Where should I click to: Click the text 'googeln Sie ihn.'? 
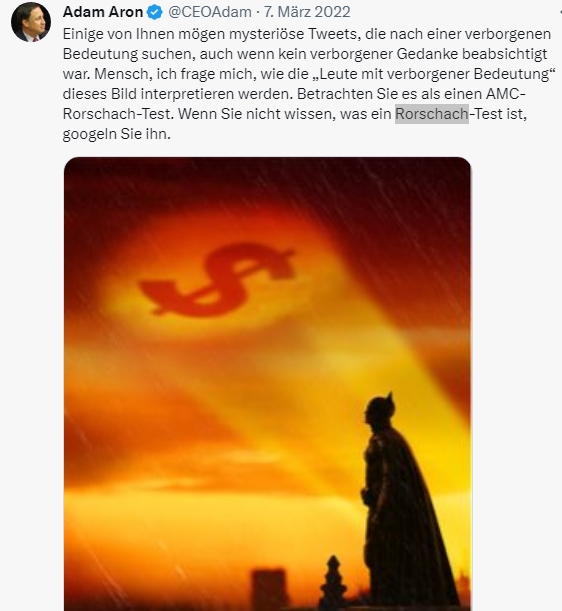(x=117, y=134)
